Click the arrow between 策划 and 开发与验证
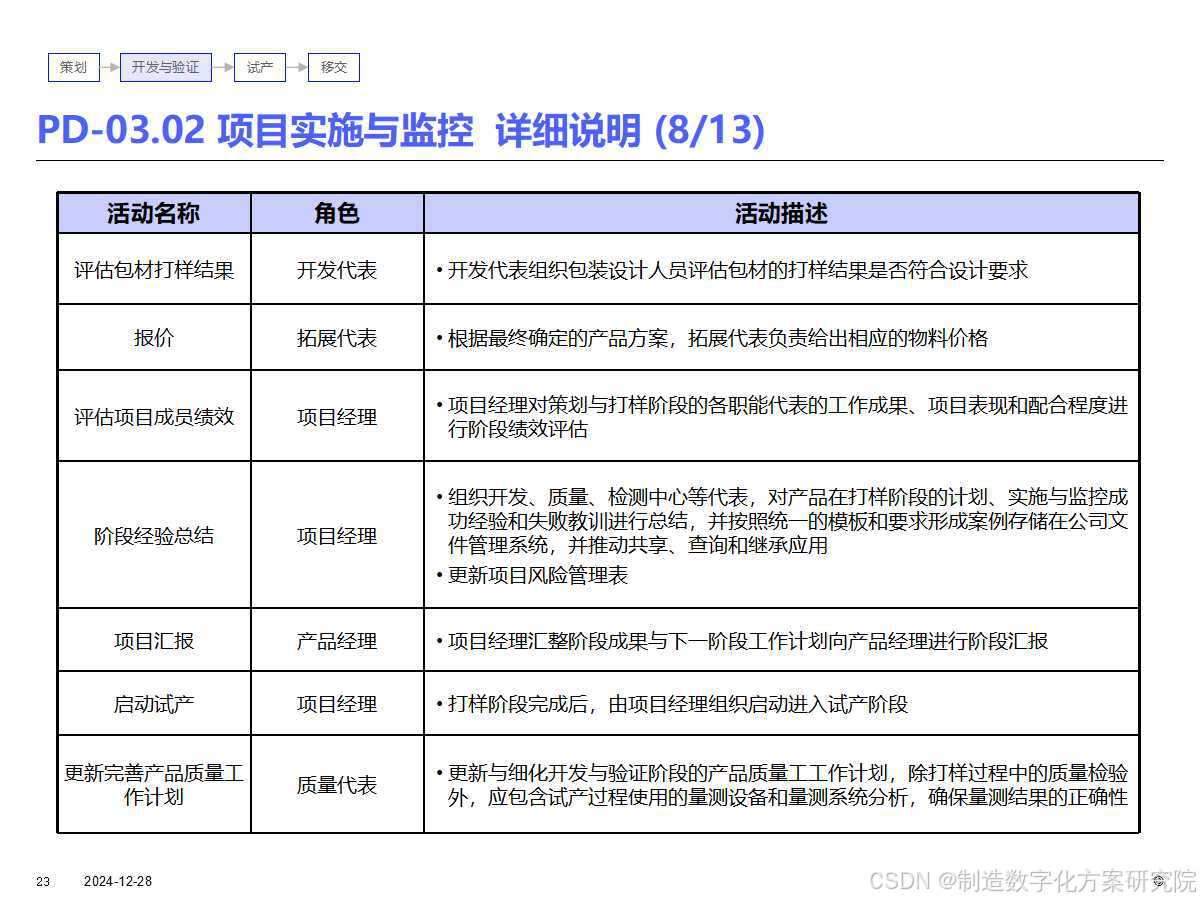The height and width of the screenshot is (900, 1200). [x=110, y=68]
